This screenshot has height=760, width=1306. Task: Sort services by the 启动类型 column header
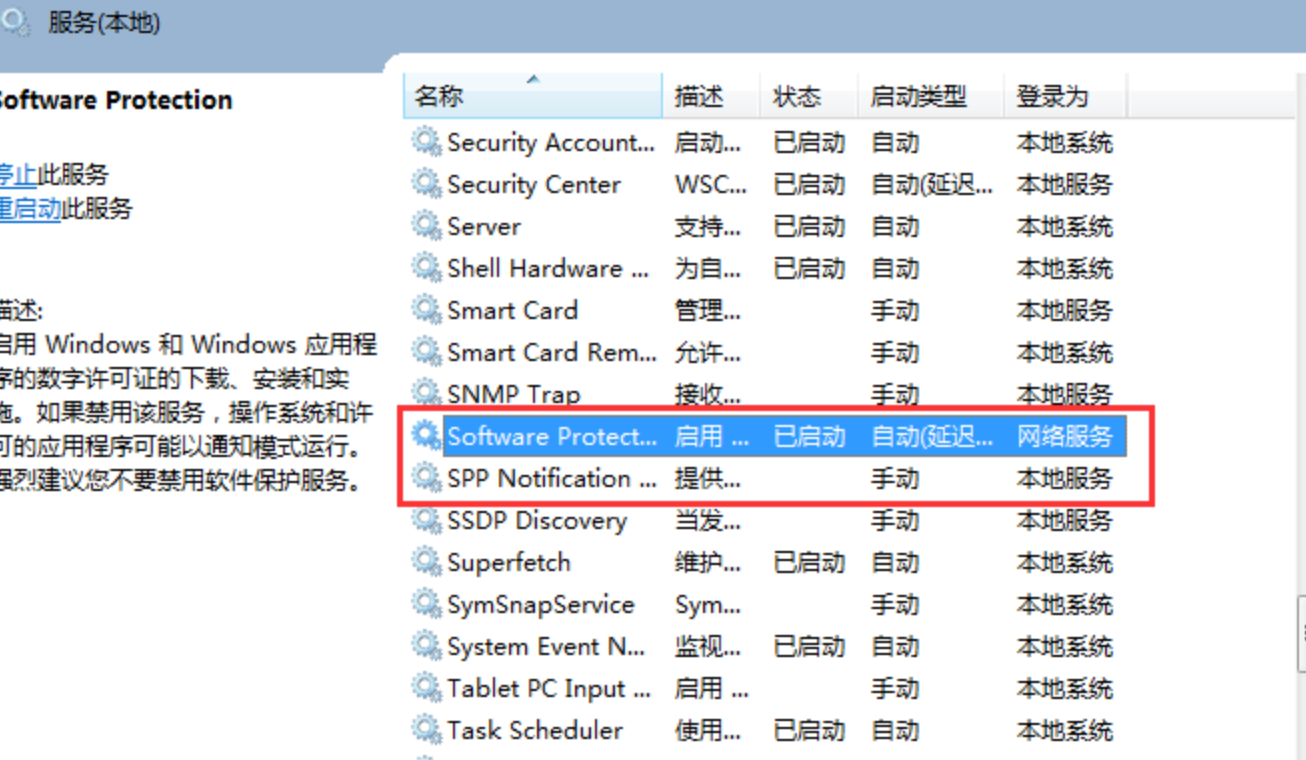[x=931, y=96]
